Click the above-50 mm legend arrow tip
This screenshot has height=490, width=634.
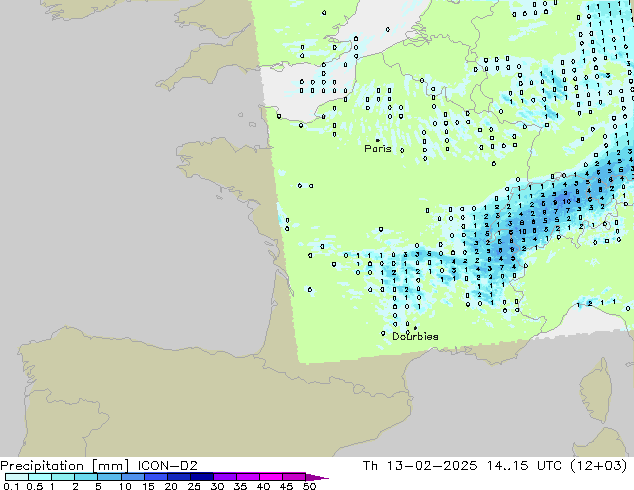pos(317,477)
